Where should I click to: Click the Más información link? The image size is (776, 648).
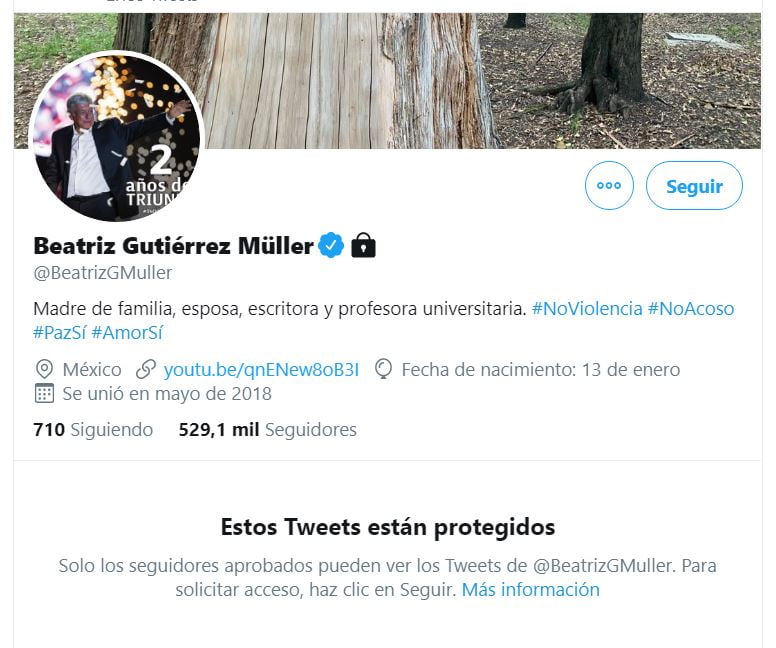click(531, 590)
